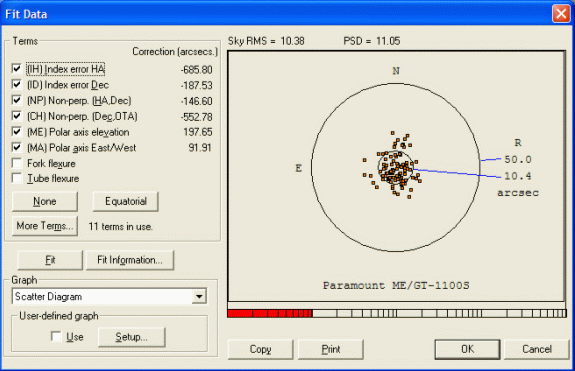Screen dimensions: 575x371
Task: Check the Use user-defined graph box
Action: (x=56, y=336)
